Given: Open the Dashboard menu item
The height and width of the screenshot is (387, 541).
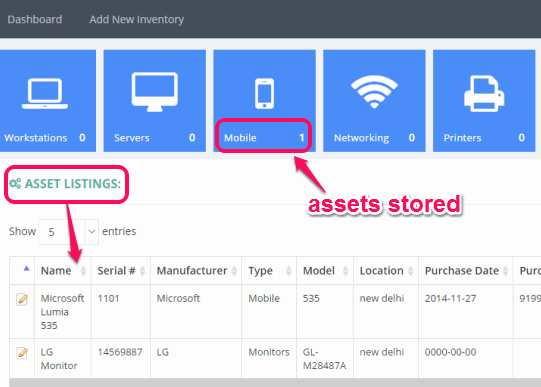Looking at the screenshot, I should [35, 19].
